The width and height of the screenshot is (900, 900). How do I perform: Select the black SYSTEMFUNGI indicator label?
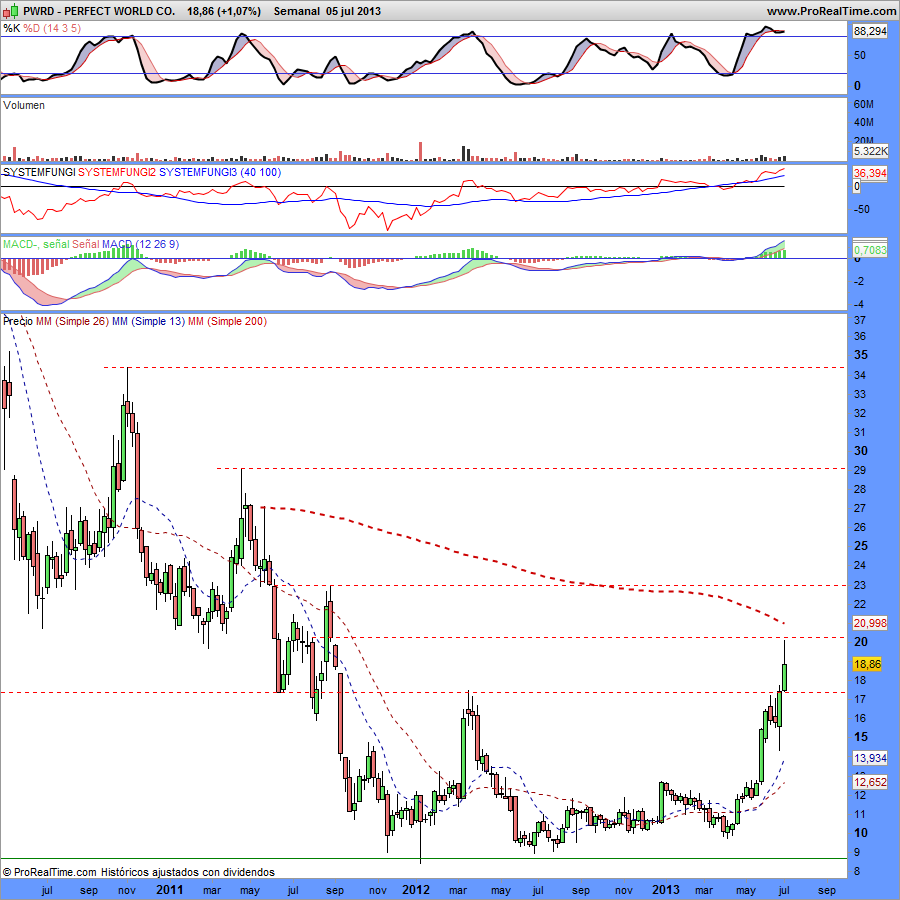click(39, 172)
